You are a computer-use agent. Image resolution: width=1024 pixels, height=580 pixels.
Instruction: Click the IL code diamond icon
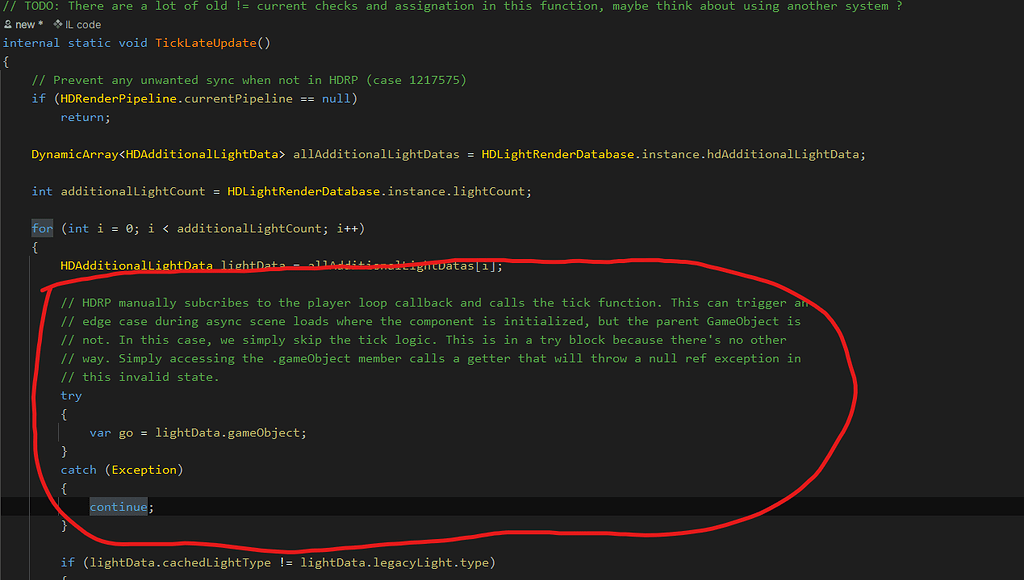(x=60, y=24)
